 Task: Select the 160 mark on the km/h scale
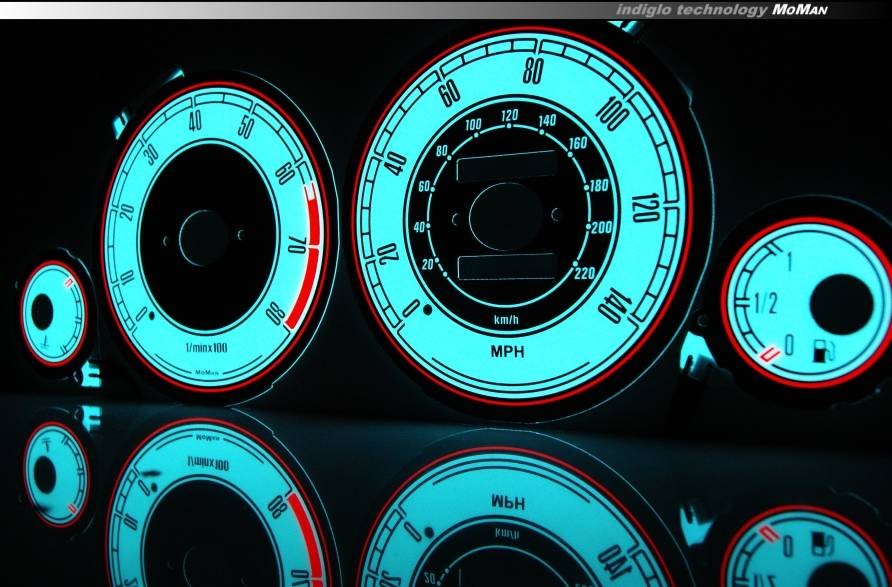(x=578, y=143)
